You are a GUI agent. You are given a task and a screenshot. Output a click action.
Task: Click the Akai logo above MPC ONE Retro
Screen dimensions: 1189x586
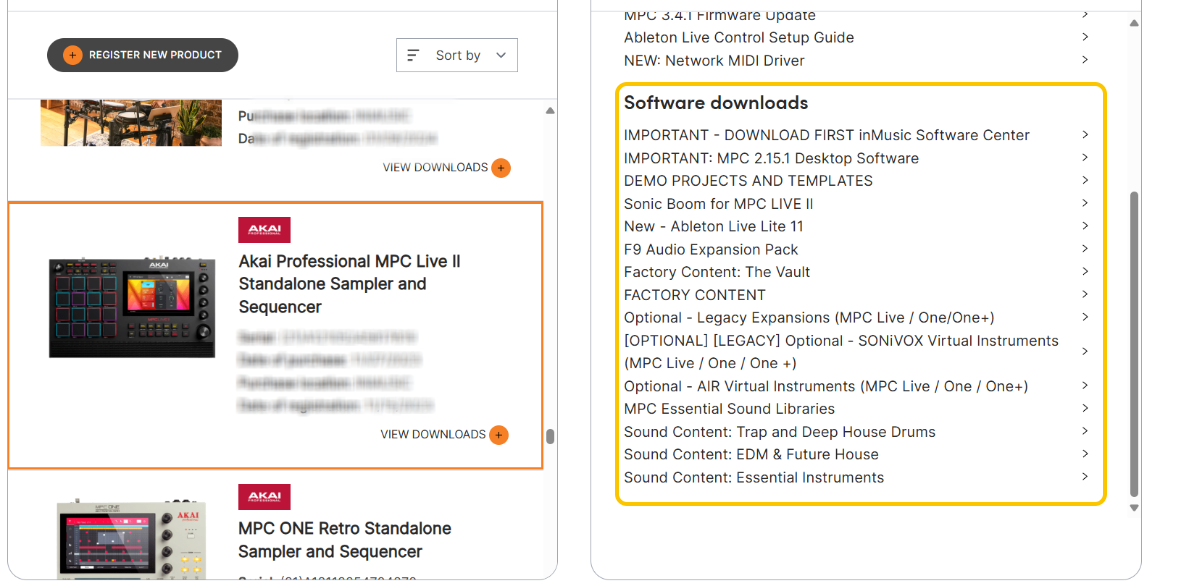click(x=264, y=497)
